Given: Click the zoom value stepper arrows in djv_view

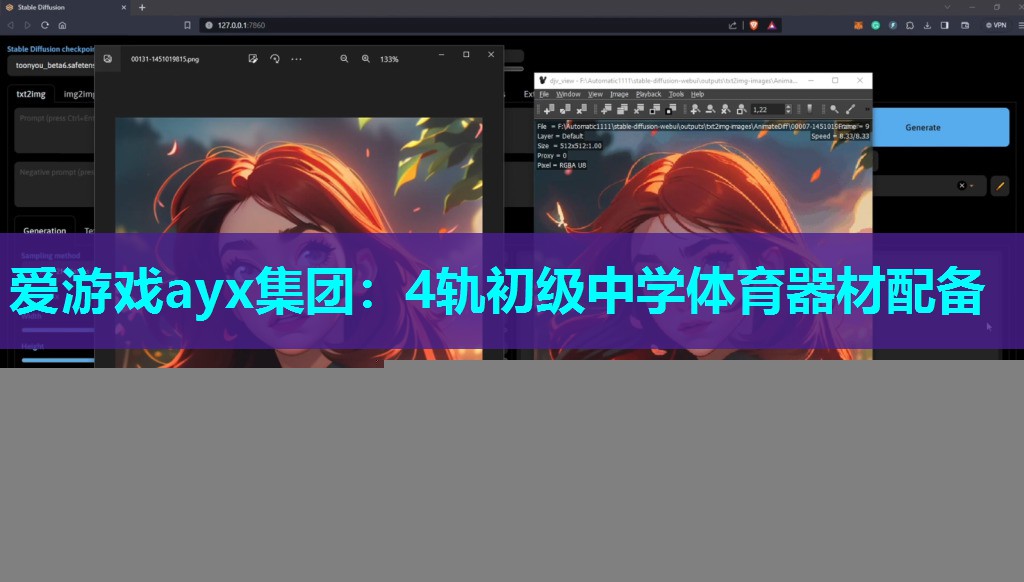Looking at the screenshot, I should pos(788,109).
